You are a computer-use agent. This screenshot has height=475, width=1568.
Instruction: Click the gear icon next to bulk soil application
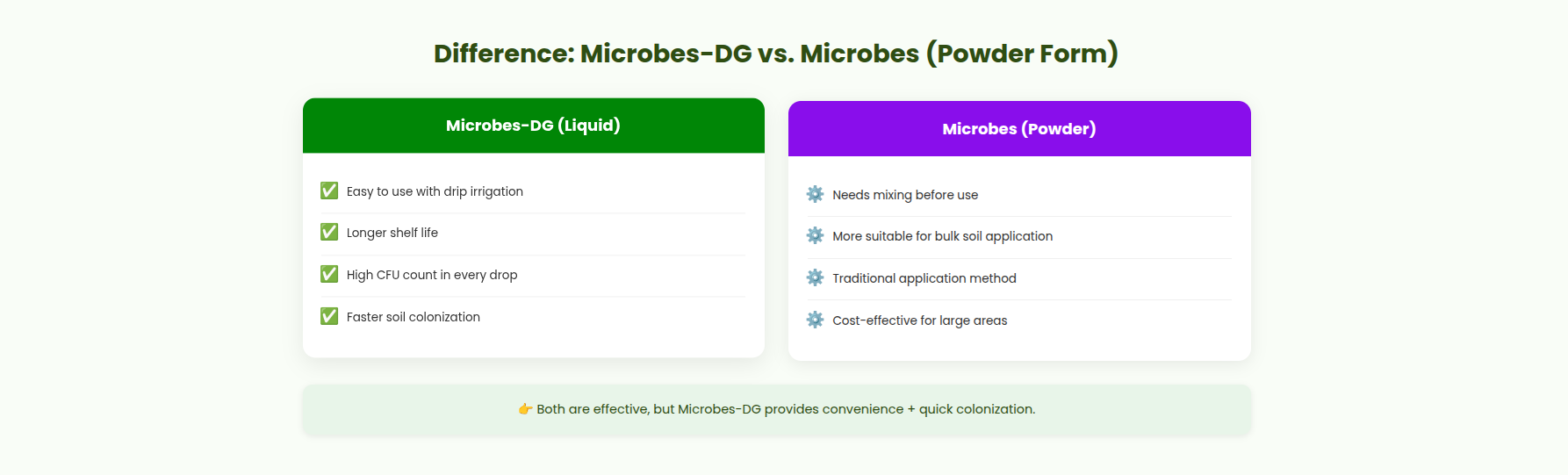point(816,235)
